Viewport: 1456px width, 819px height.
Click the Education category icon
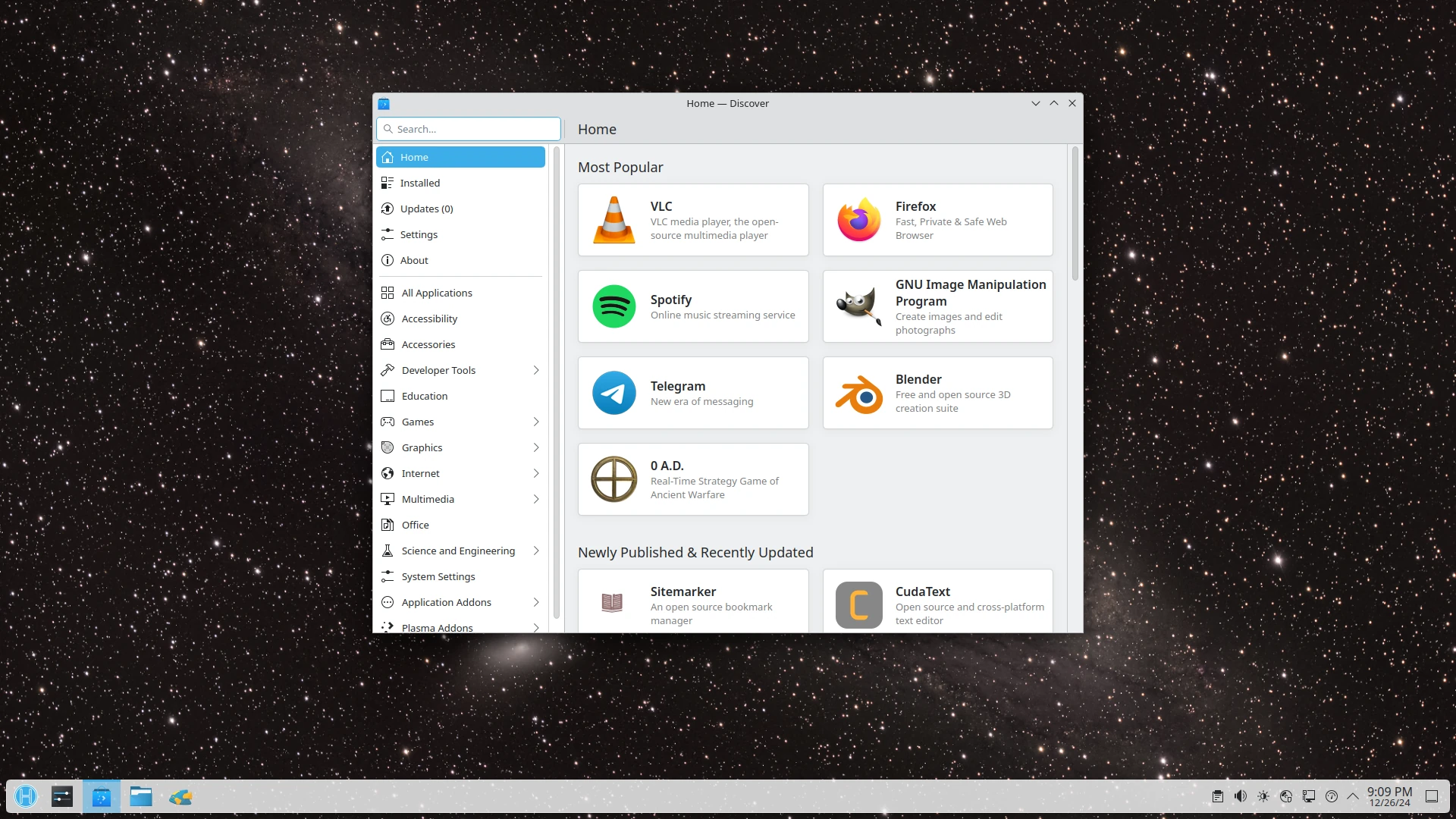388,396
